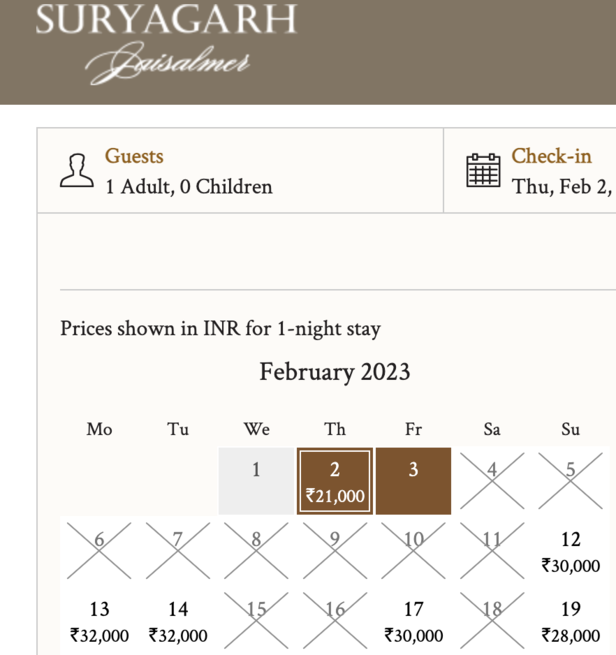Click unavailable date February 4

[x=492, y=481]
